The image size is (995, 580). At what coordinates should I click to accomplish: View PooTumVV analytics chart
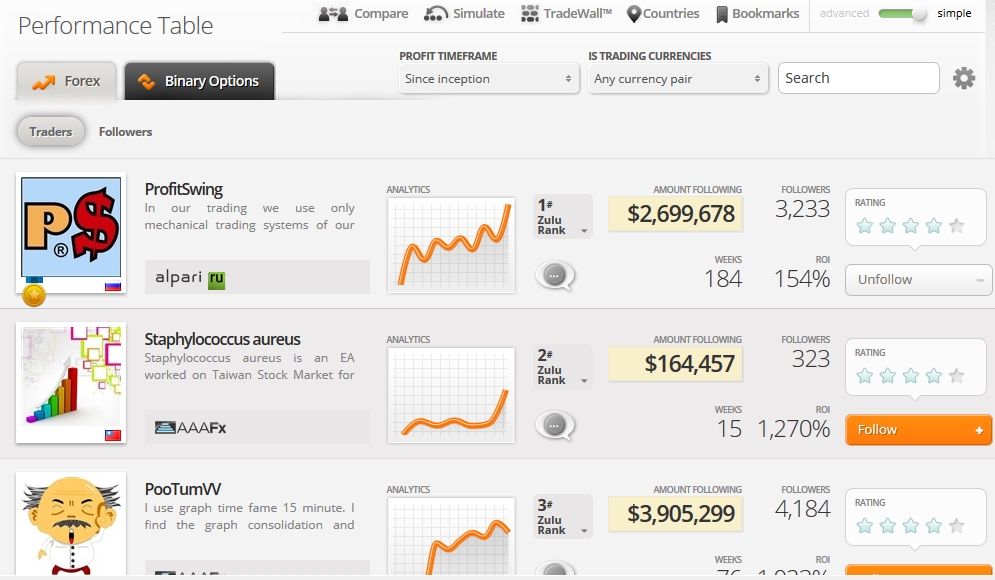pyautogui.click(x=451, y=537)
